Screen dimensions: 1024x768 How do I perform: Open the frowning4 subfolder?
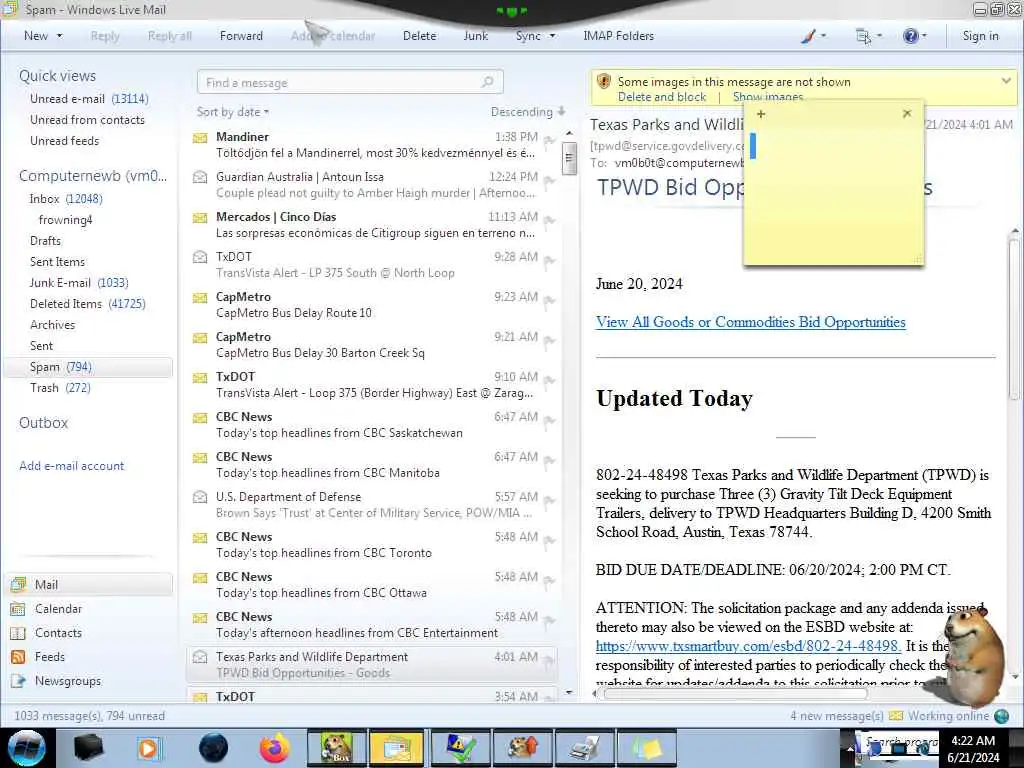(x=65, y=219)
